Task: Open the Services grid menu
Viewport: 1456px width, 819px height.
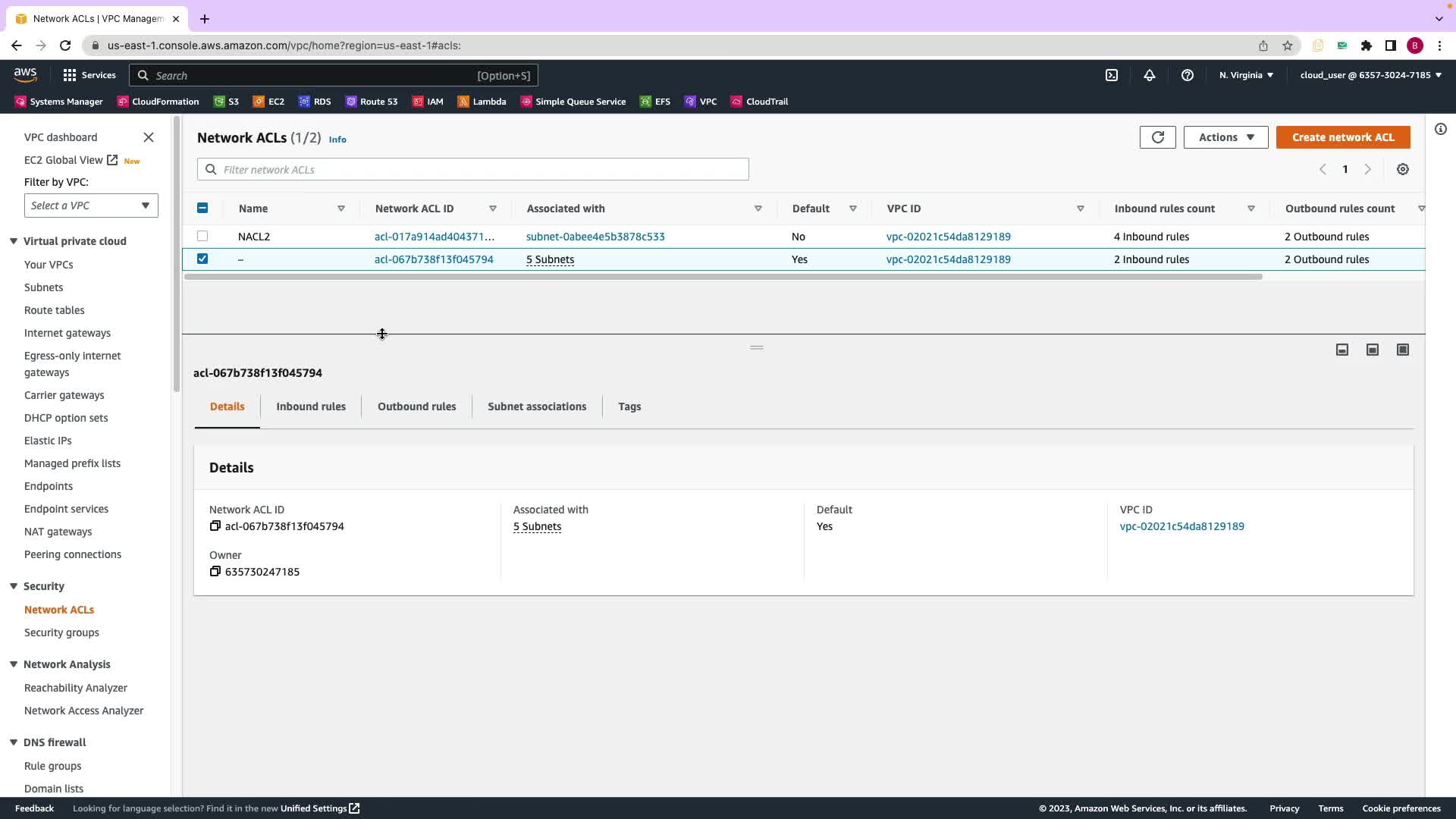Action: [x=70, y=75]
